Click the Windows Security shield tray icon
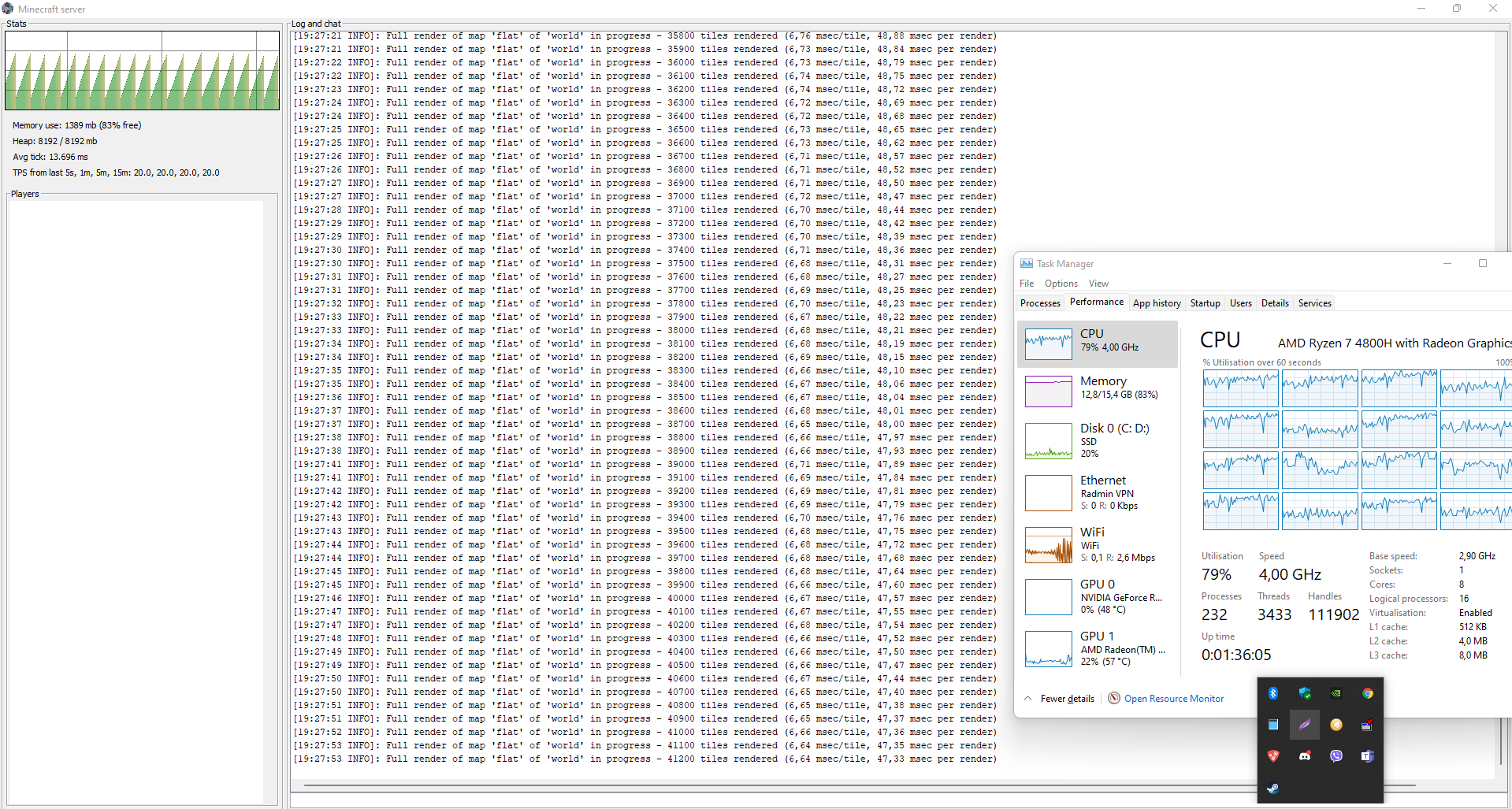1512x809 pixels. [x=1304, y=693]
